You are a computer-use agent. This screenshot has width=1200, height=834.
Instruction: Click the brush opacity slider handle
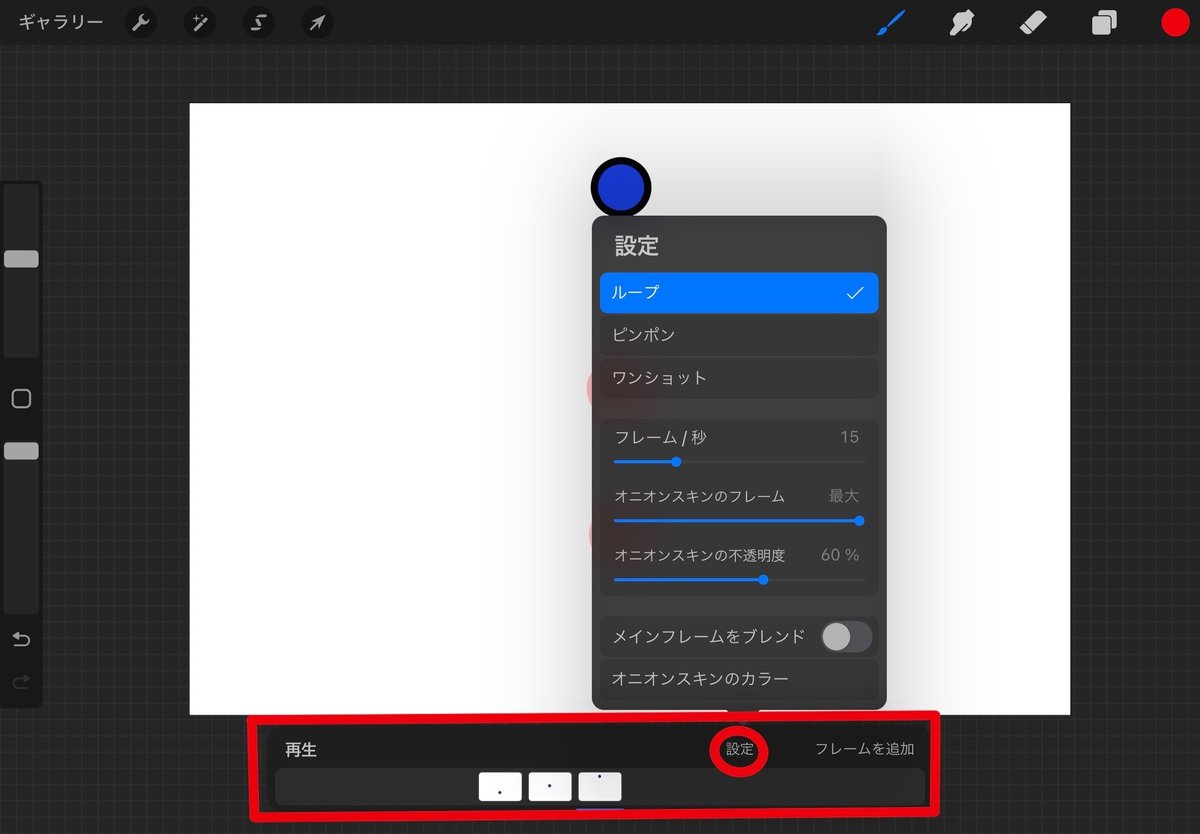[x=21, y=451]
